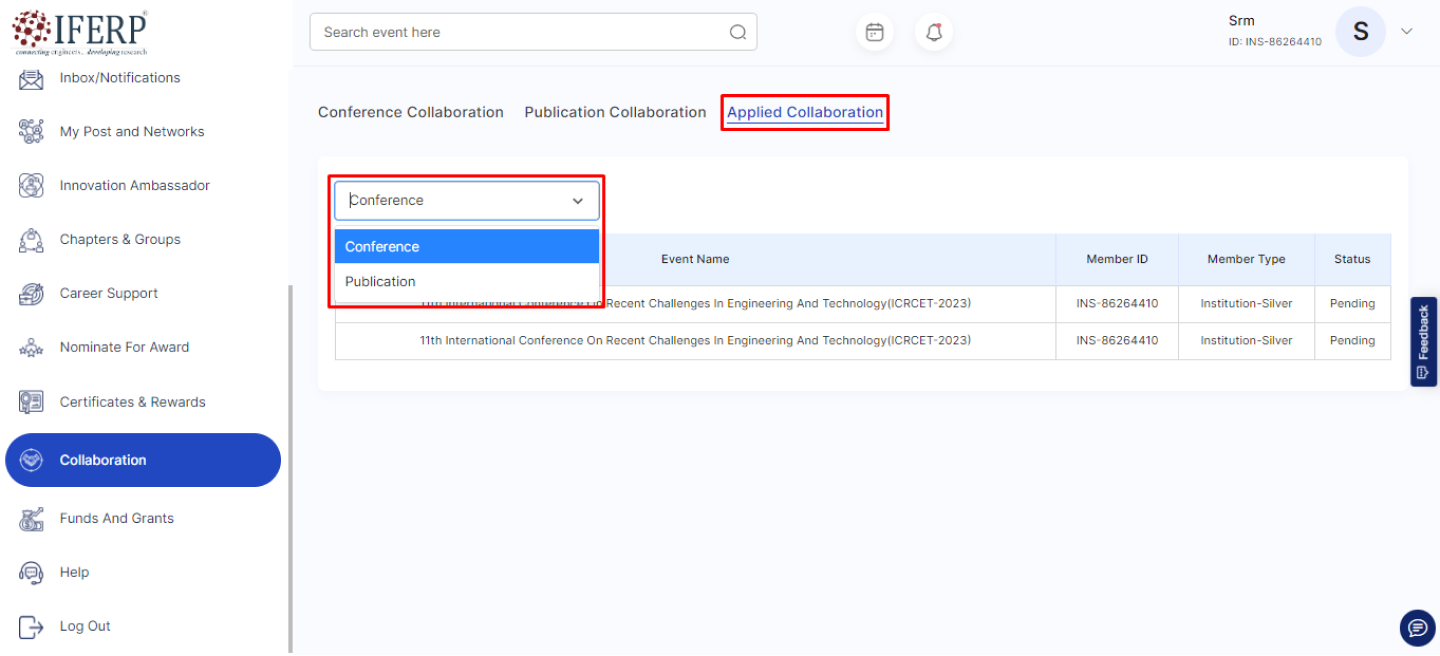
Task: Click the IFERP logo
Action: [80, 32]
